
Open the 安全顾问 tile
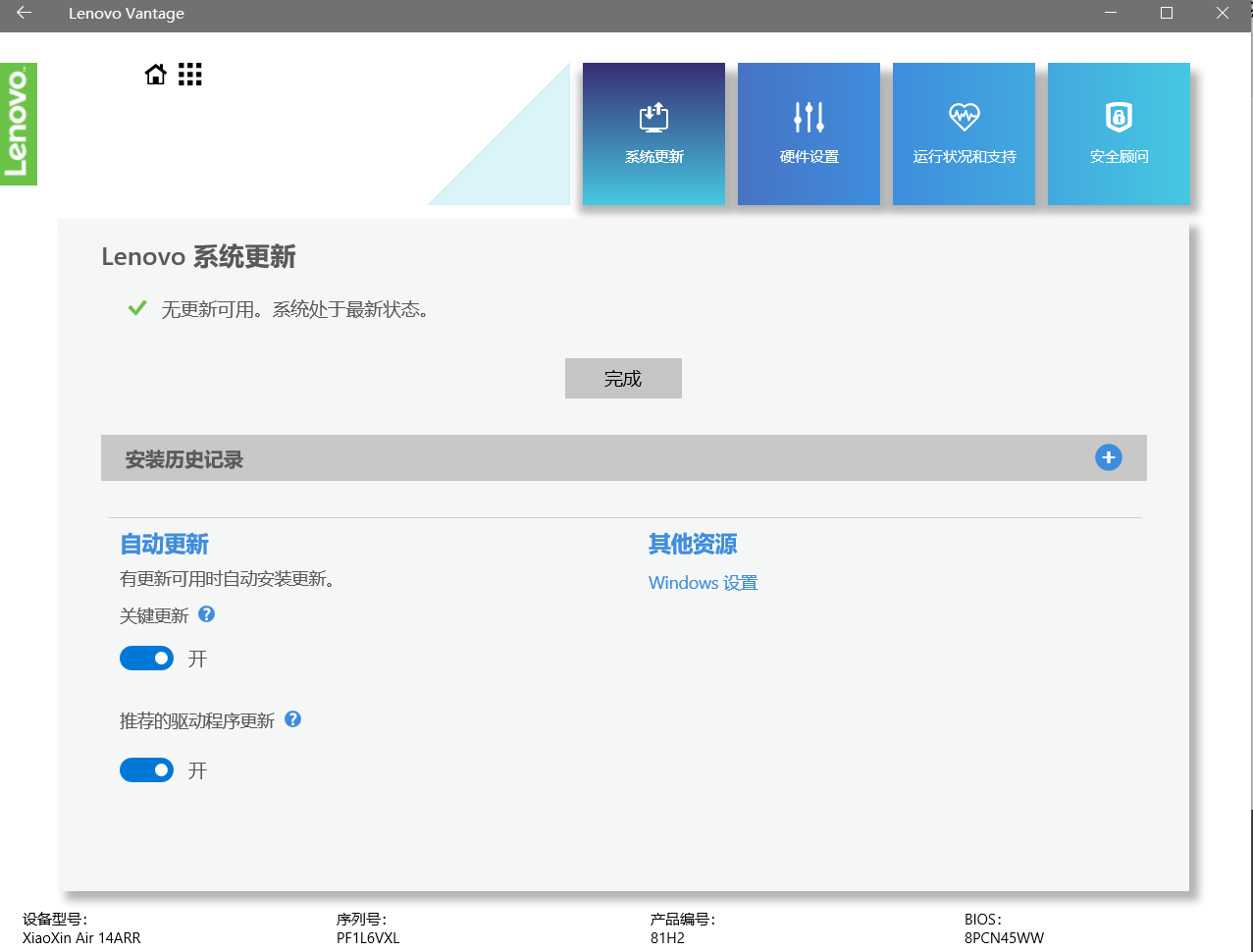(x=1119, y=134)
